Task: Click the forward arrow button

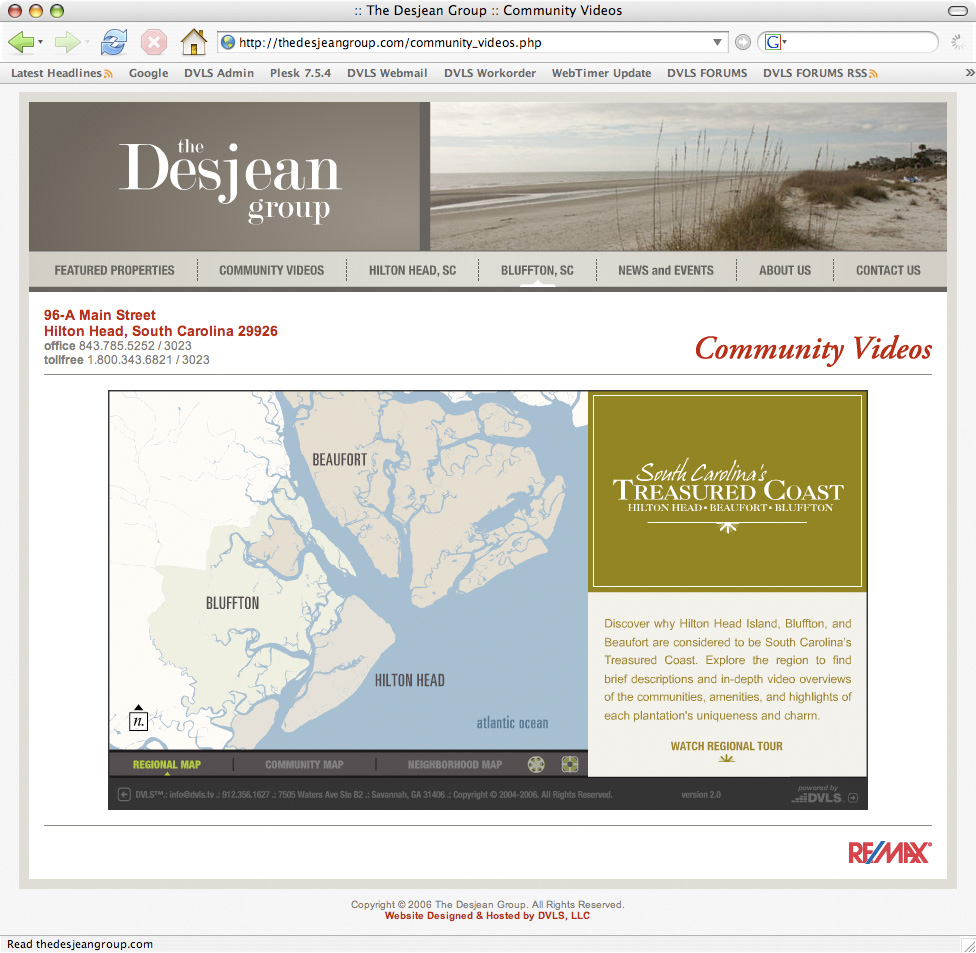Action: tap(66, 42)
